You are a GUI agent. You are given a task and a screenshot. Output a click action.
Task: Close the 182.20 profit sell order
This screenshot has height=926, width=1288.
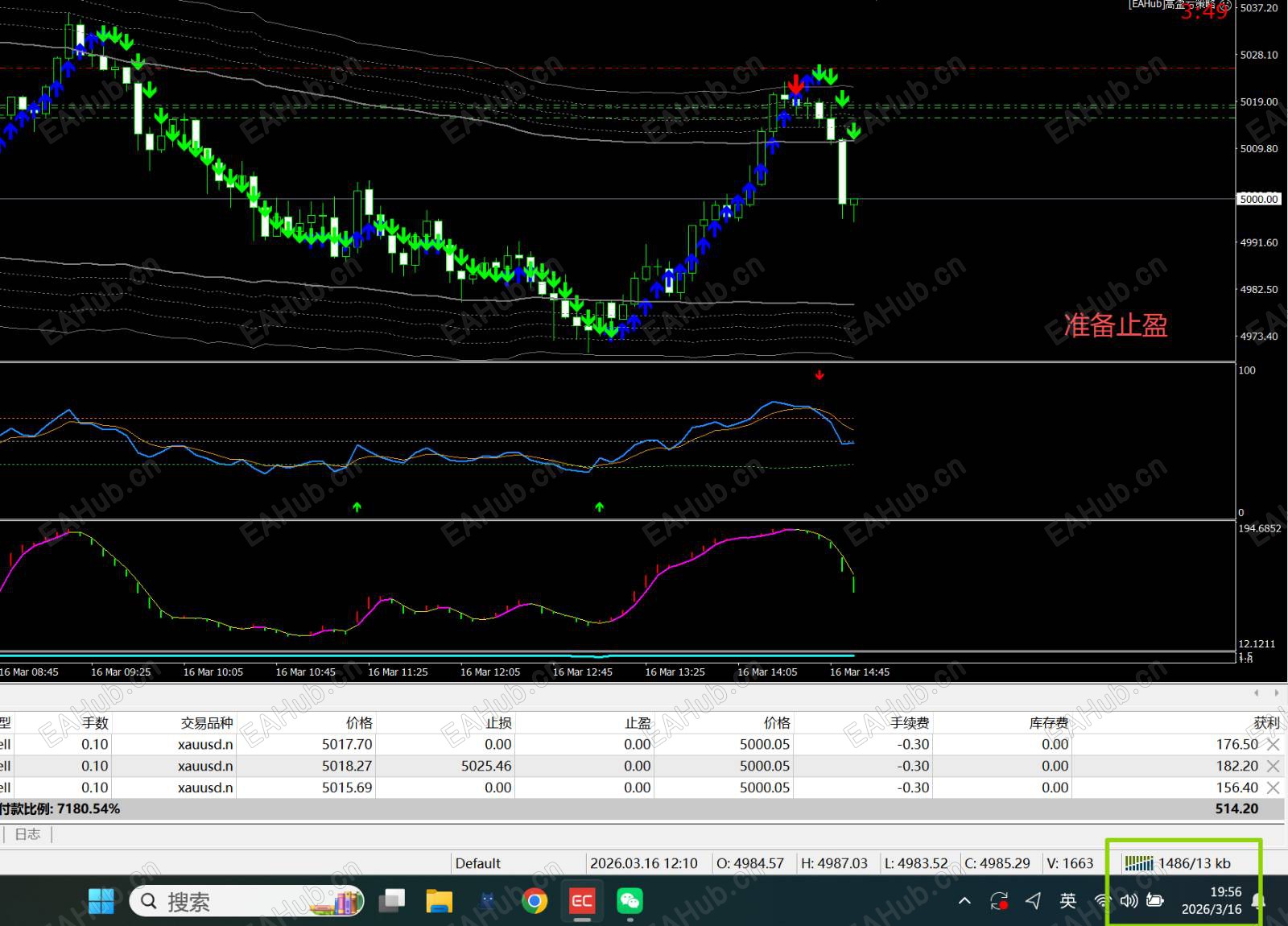click(1273, 767)
